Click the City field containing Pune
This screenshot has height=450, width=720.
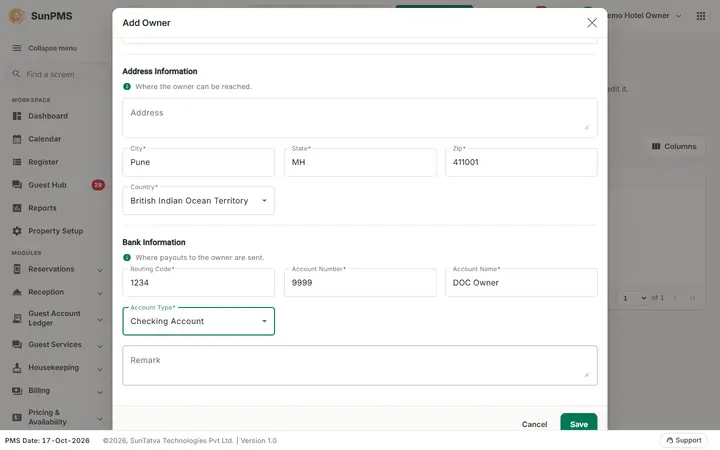198,162
